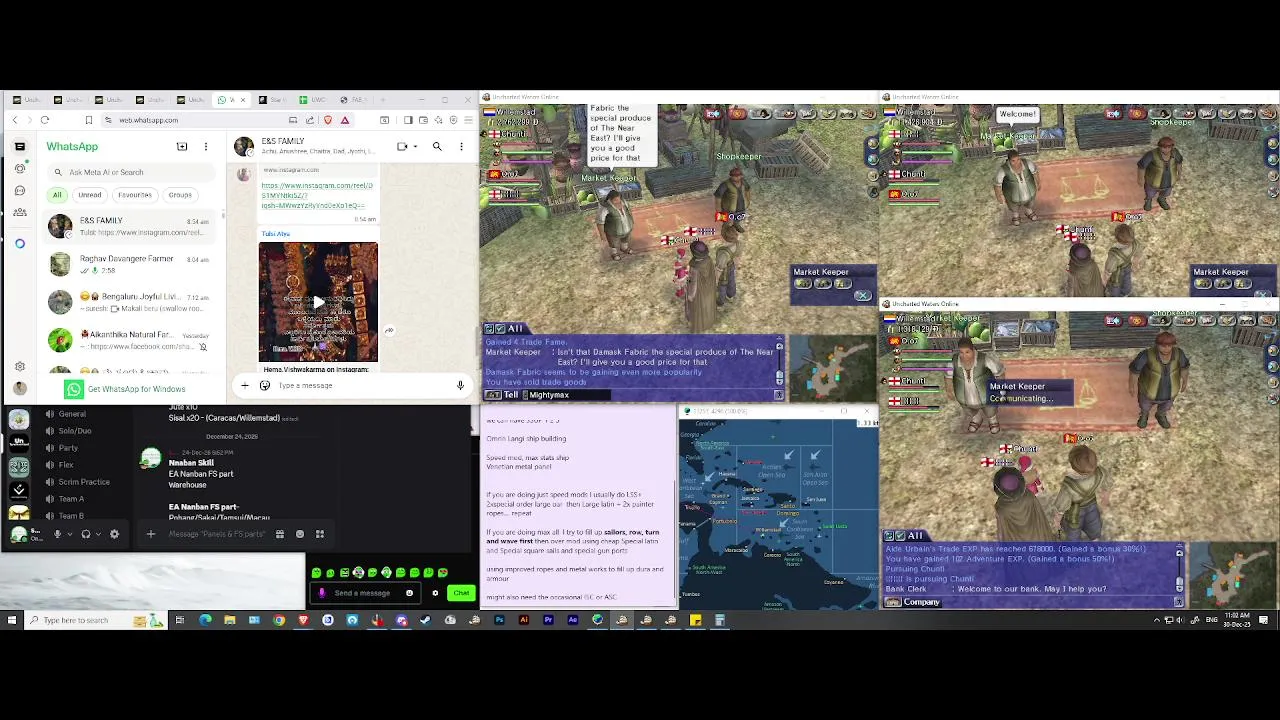The height and width of the screenshot is (720, 1280).
Task: Open Discord apps icon in message bar
Action: point(320,534)
